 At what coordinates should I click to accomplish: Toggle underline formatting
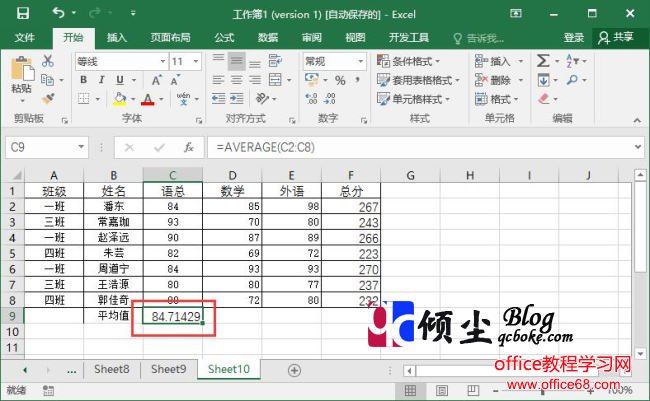pyautogui.click(x=120, y=80)
